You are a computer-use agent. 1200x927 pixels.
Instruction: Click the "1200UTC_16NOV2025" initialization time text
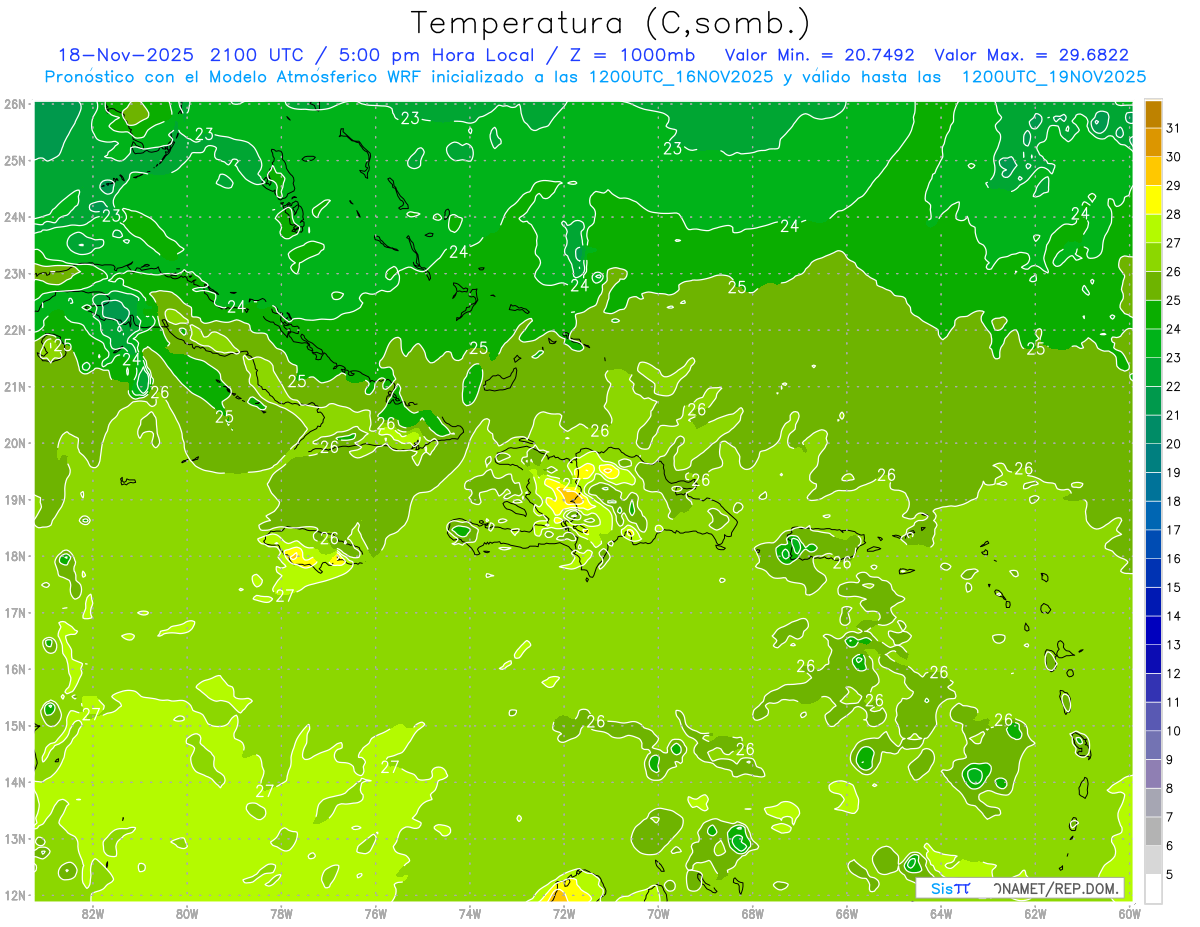pos(682,77)
